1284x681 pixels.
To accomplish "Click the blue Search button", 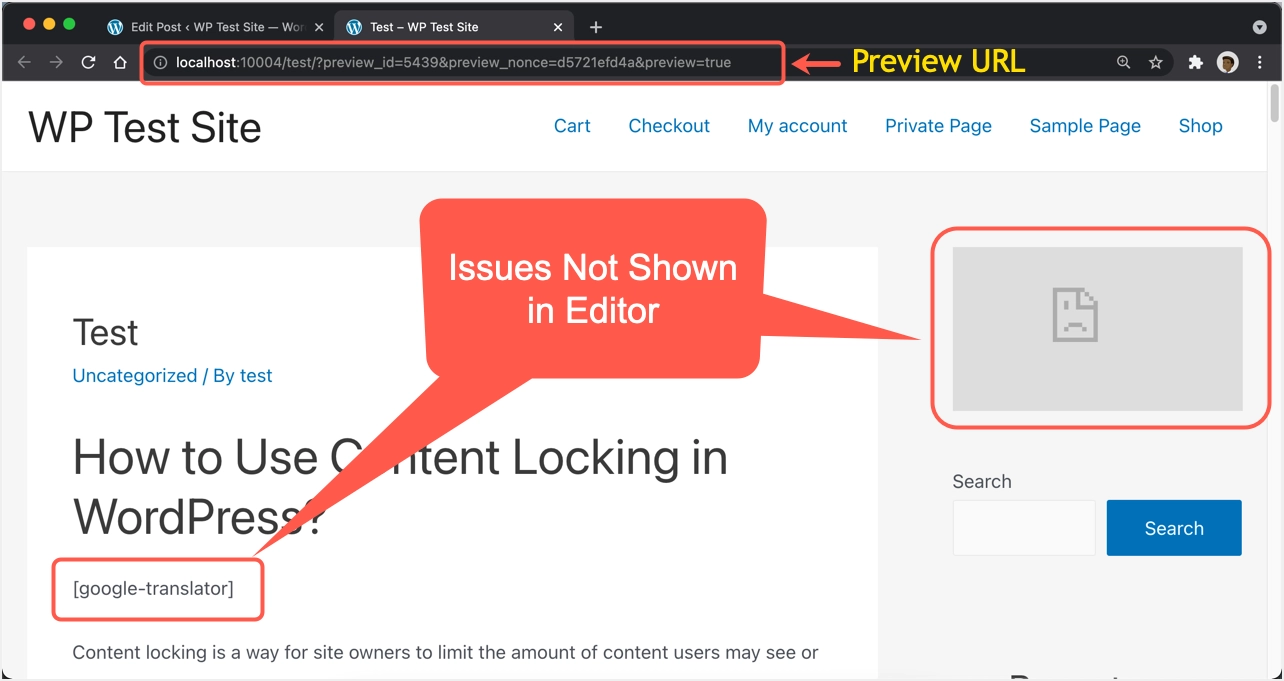I will click(x=1174, y=528).
